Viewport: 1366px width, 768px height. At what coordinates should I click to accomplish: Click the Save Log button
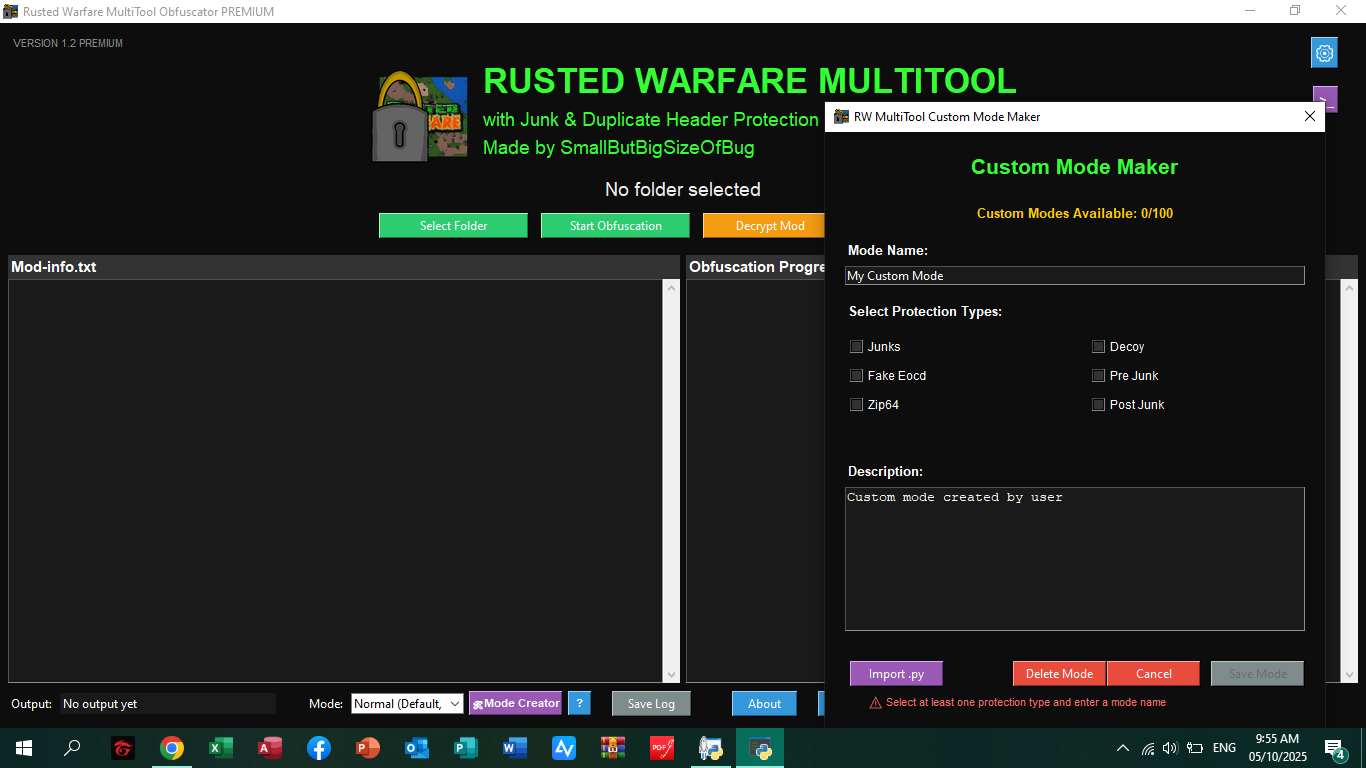click(651, 704)
